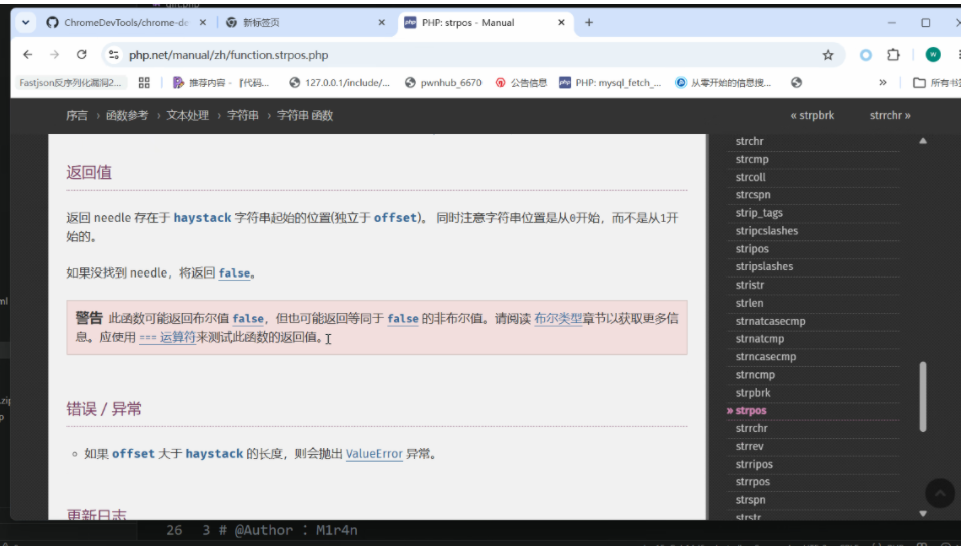The width and height of the screenshot is (966, 551).
Task: Select the PHP: strpos - Manual tab
Action: (485, 23)
